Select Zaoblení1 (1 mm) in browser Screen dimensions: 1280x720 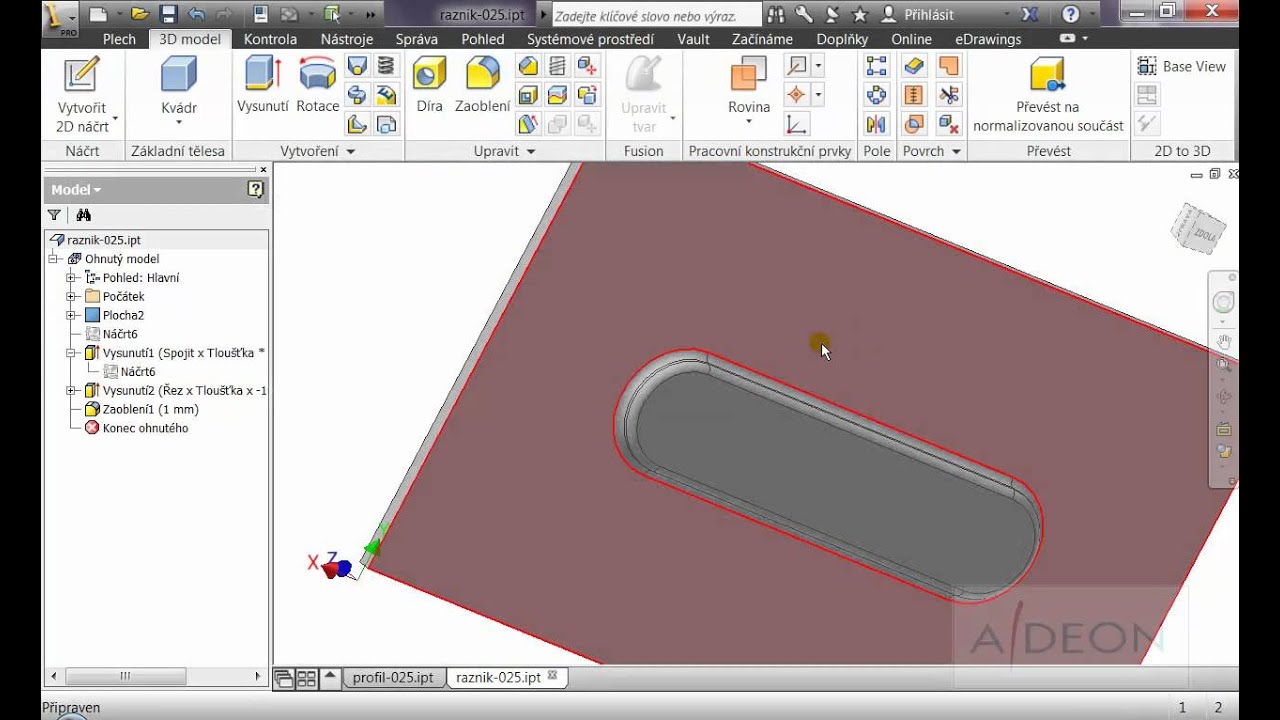[x=142, y=409]
